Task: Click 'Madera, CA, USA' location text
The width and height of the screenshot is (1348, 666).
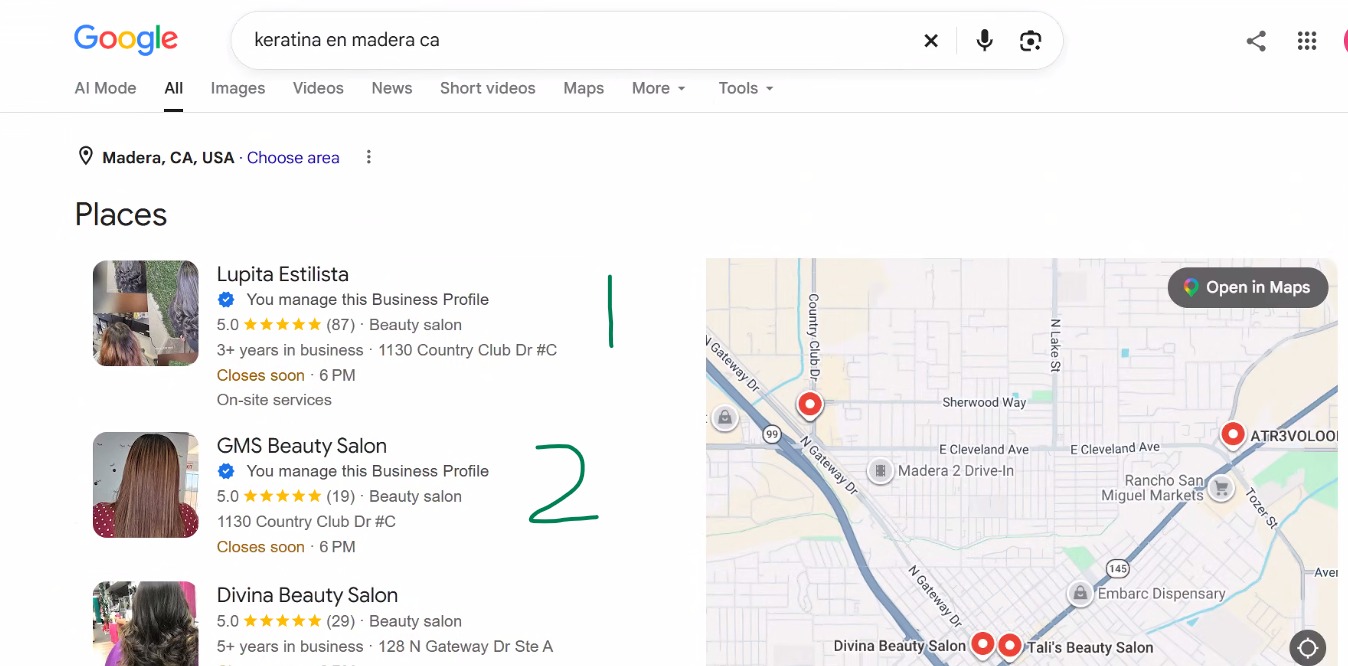Action: click(x=168, y=157)
